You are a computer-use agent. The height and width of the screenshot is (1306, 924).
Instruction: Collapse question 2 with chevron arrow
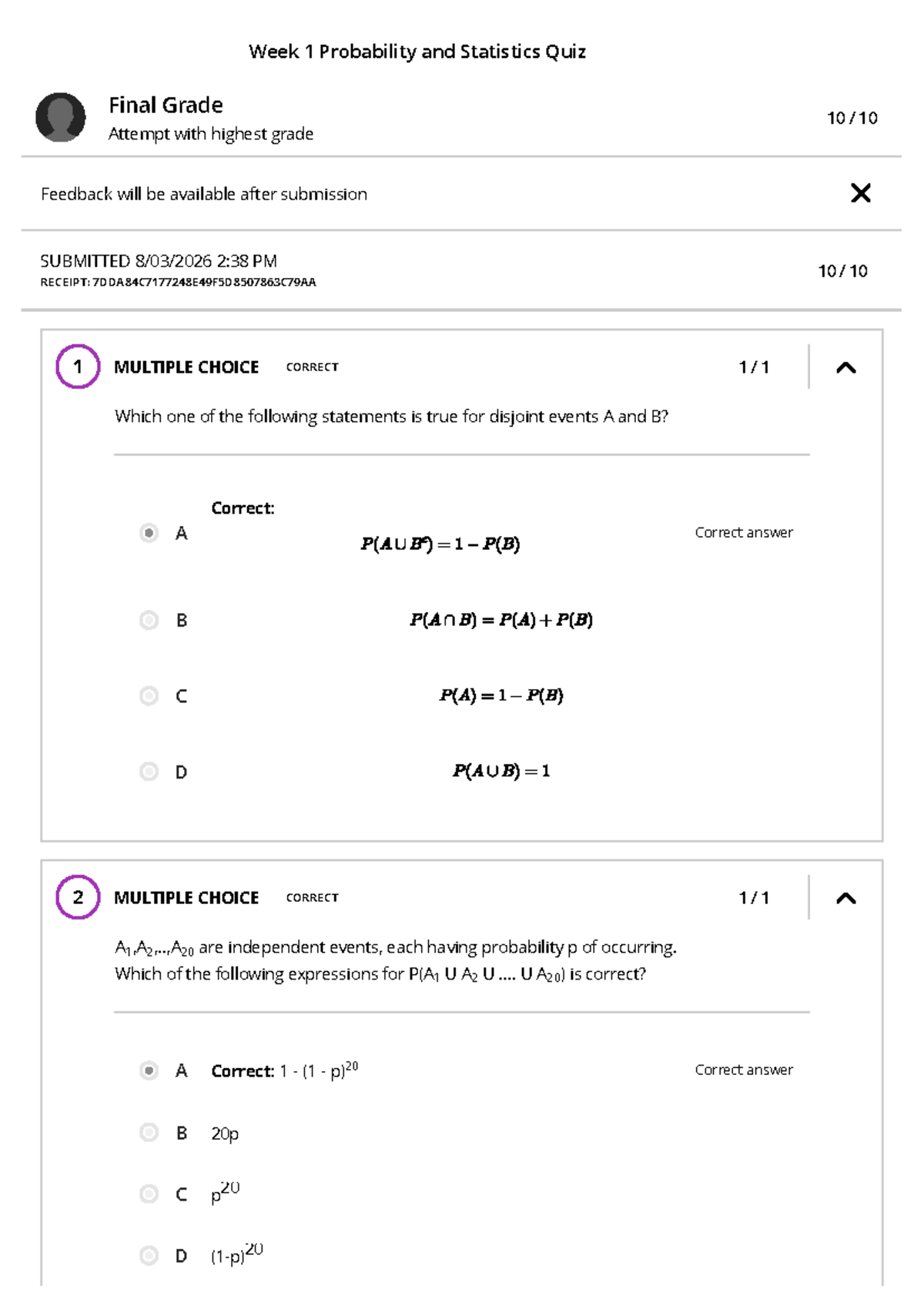(x=845, y=898)
